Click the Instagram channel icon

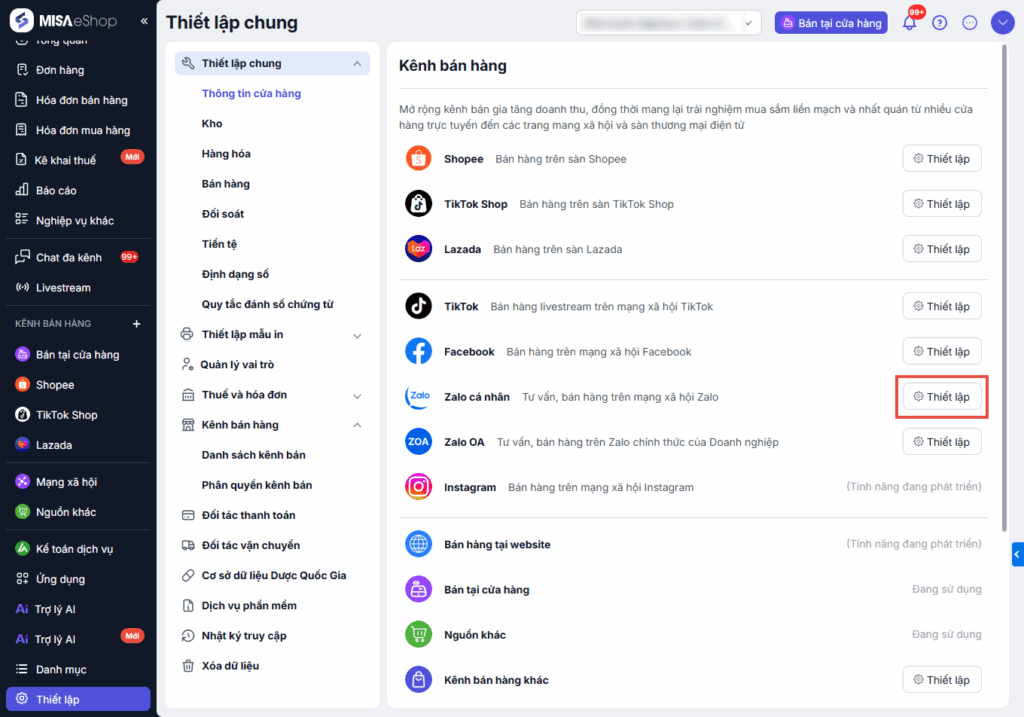(x=418, y=486)
